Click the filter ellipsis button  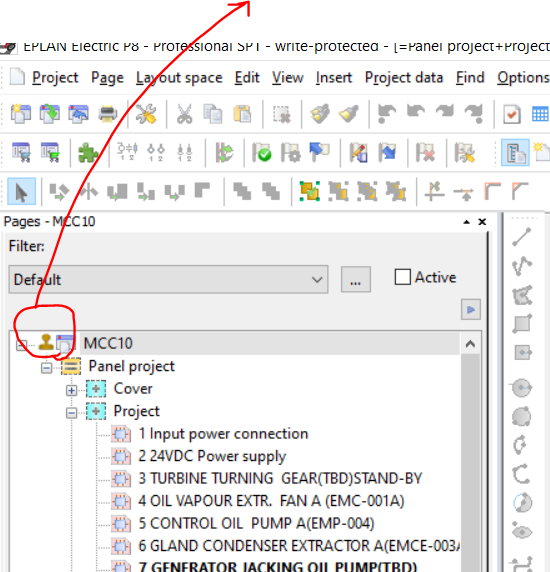[356, 279]
